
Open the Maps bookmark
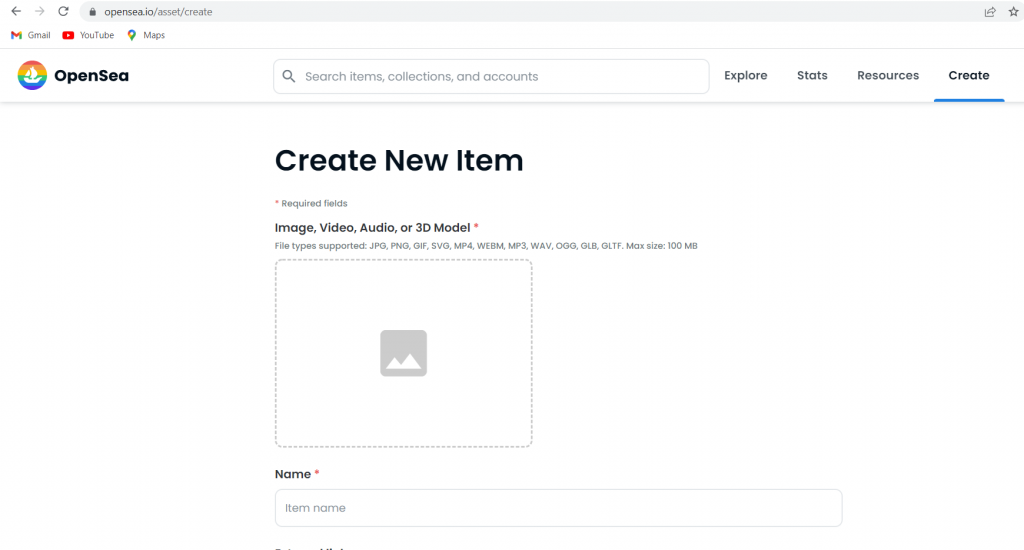pyautogui.click(x=146, y=35)
